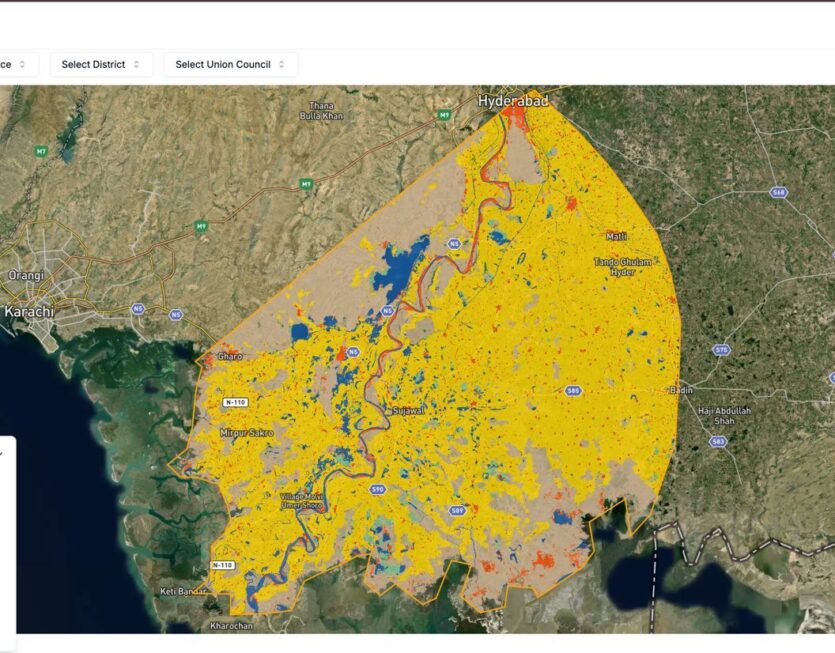Click the Tando Ghulam Hyder label
Image resolution: width=835 pixels, height=653 pixels.
(622, 266)
